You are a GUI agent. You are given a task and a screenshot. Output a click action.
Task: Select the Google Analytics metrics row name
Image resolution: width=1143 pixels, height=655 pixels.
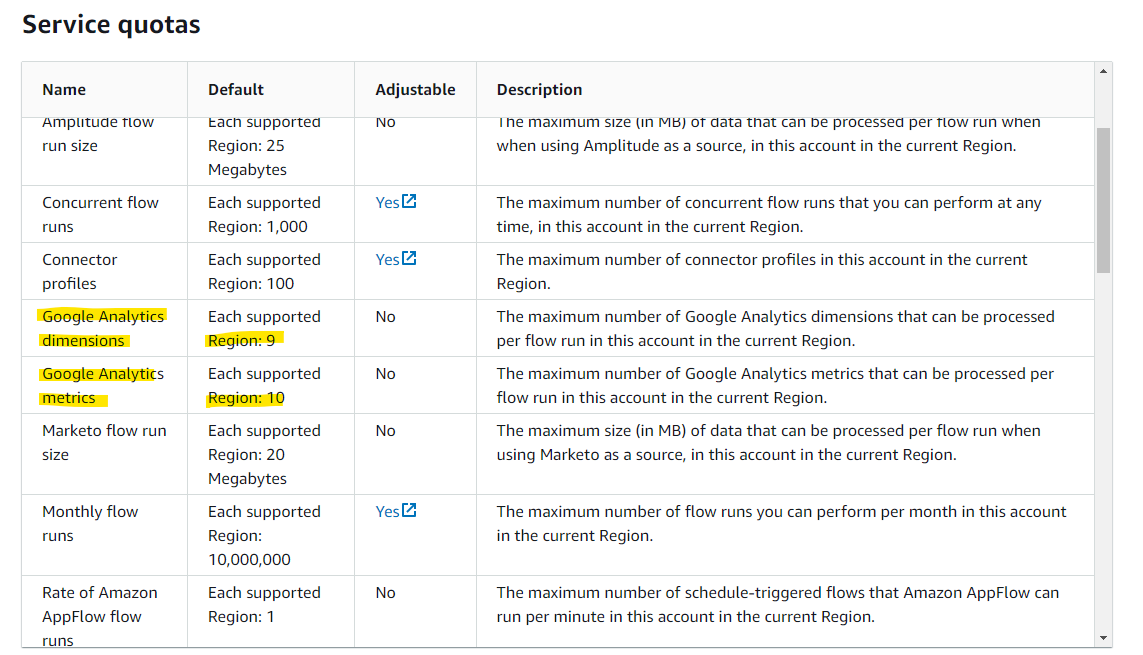[102, 385]
